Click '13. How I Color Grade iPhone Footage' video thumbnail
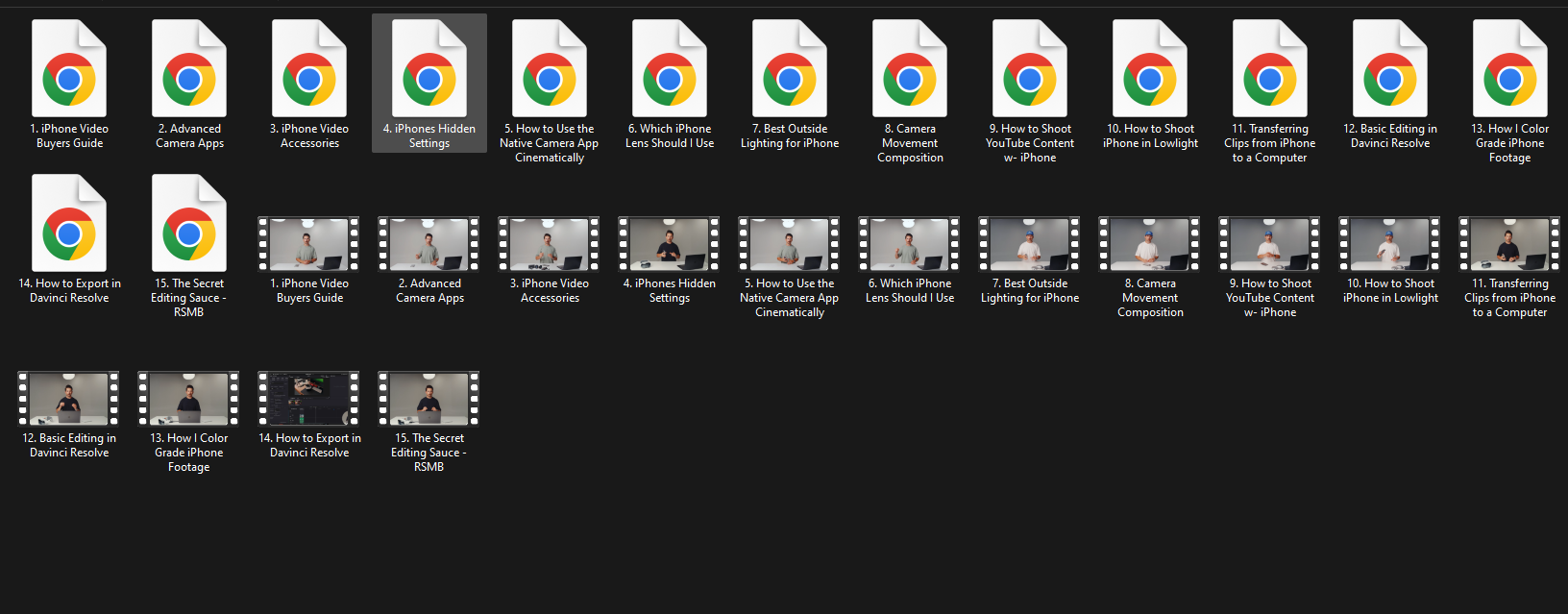This screenshot has width=1568, height=614. pos(189,399)
